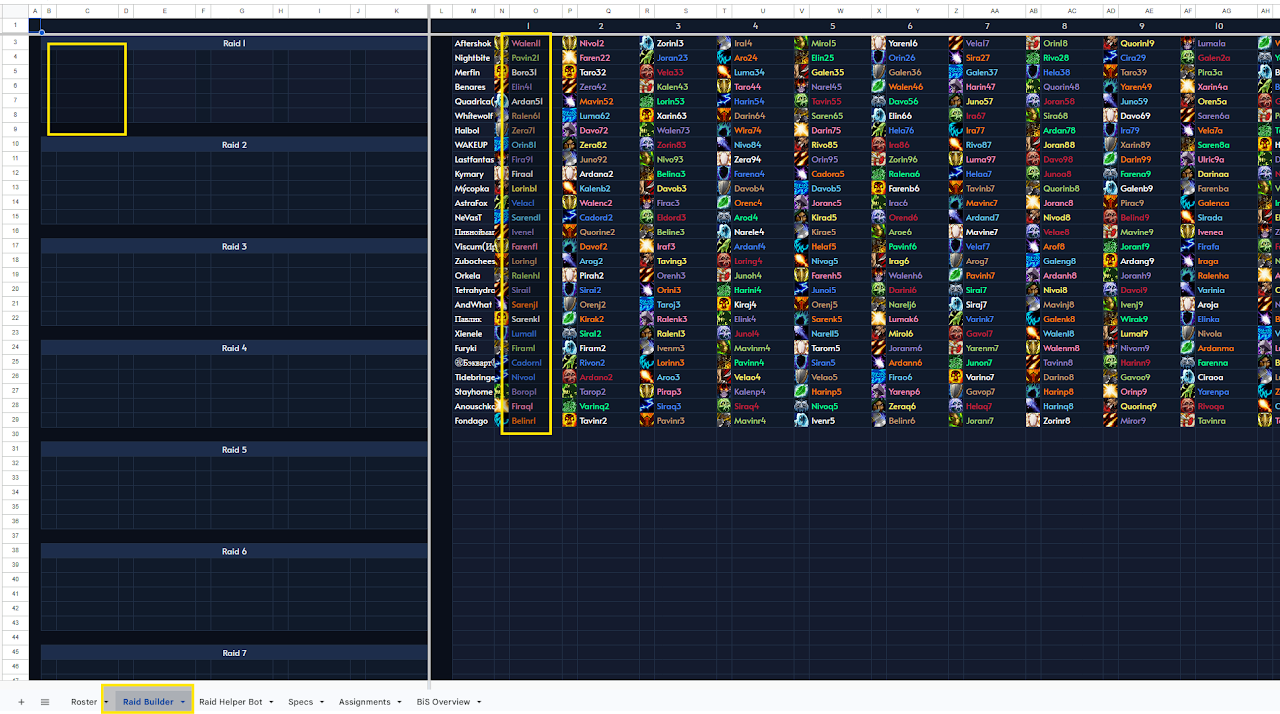Click the spec icon beside Mirol5
The width and height of the screenshot is (1280, 714).
801,43
